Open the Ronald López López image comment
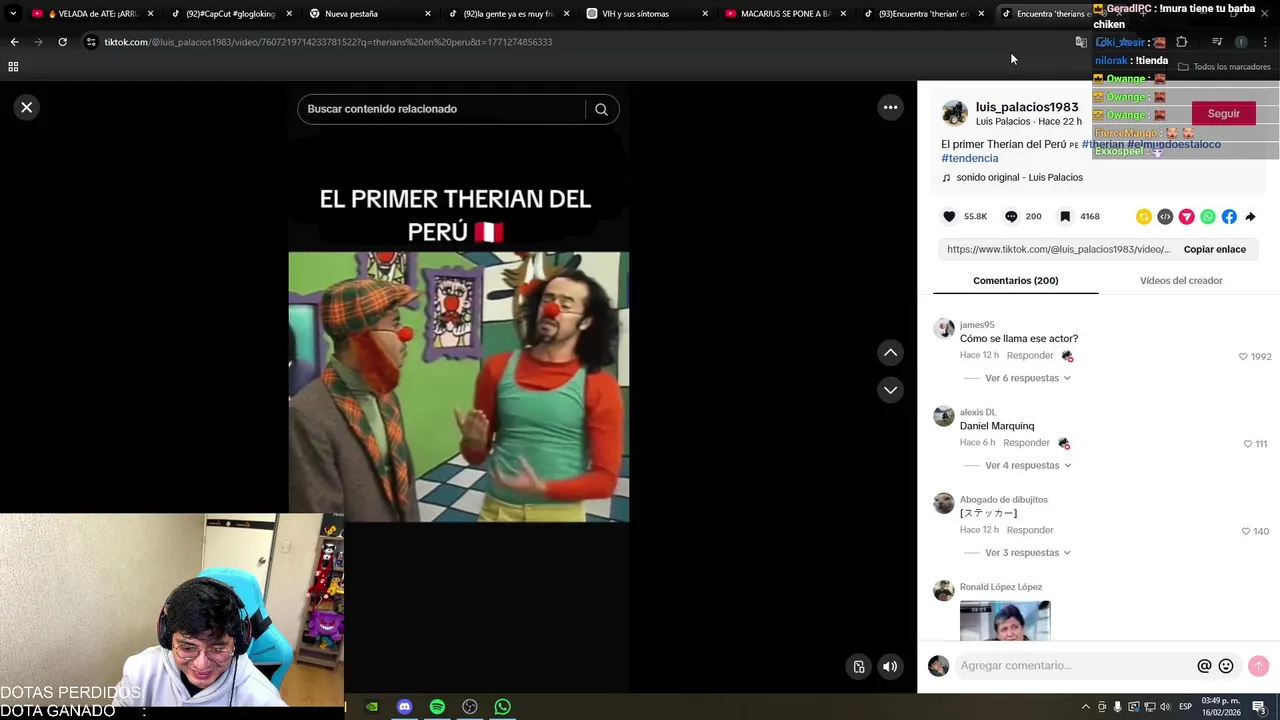1280x720 pixels. pyautogui.click(x=1005, y=620)
